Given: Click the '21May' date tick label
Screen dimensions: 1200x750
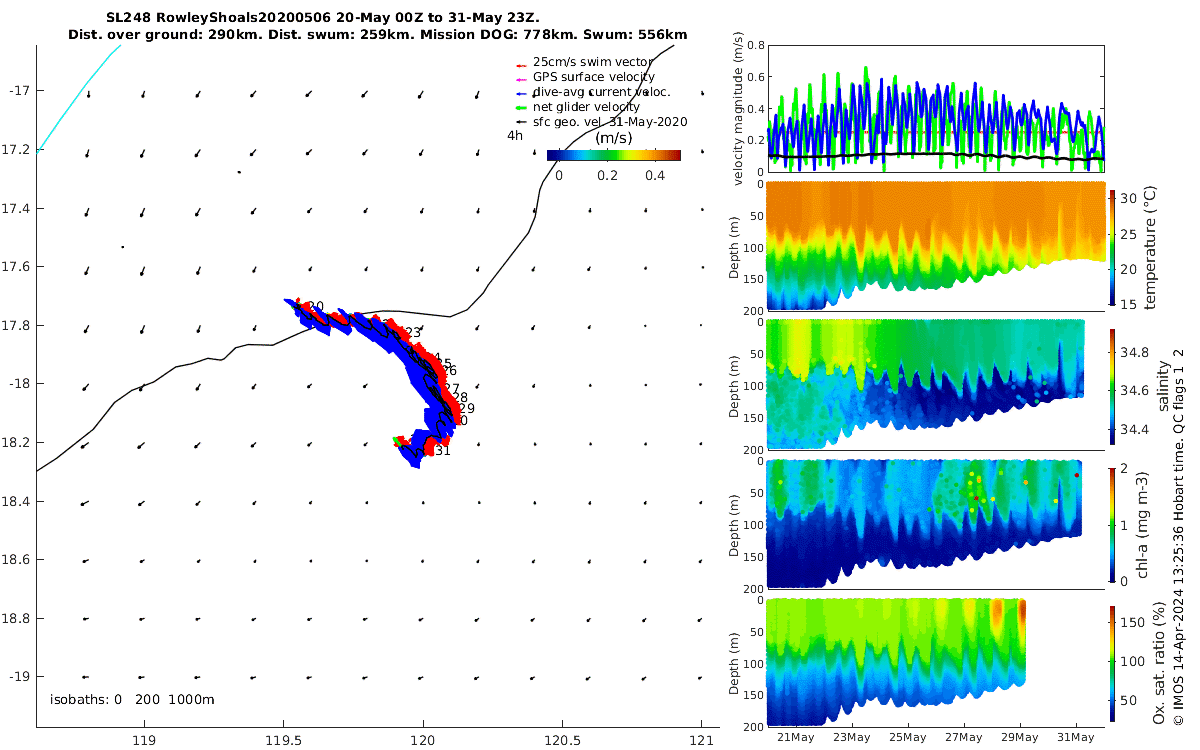Looking at the screenshot, I should (794, 737).
